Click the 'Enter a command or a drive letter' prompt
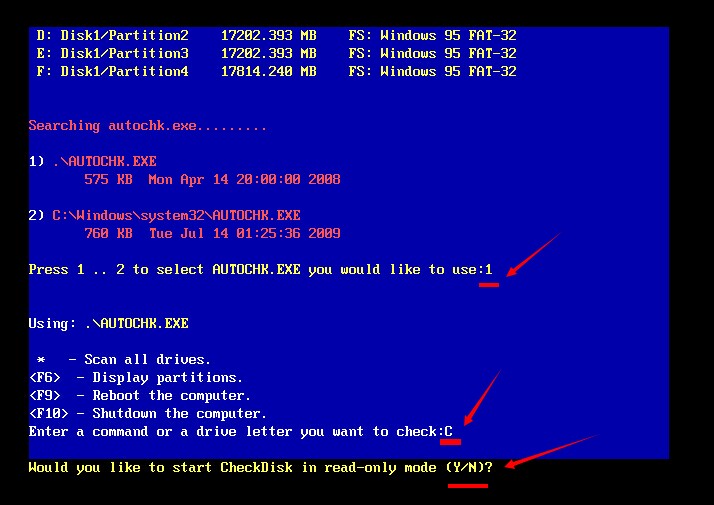 (240, 431)
